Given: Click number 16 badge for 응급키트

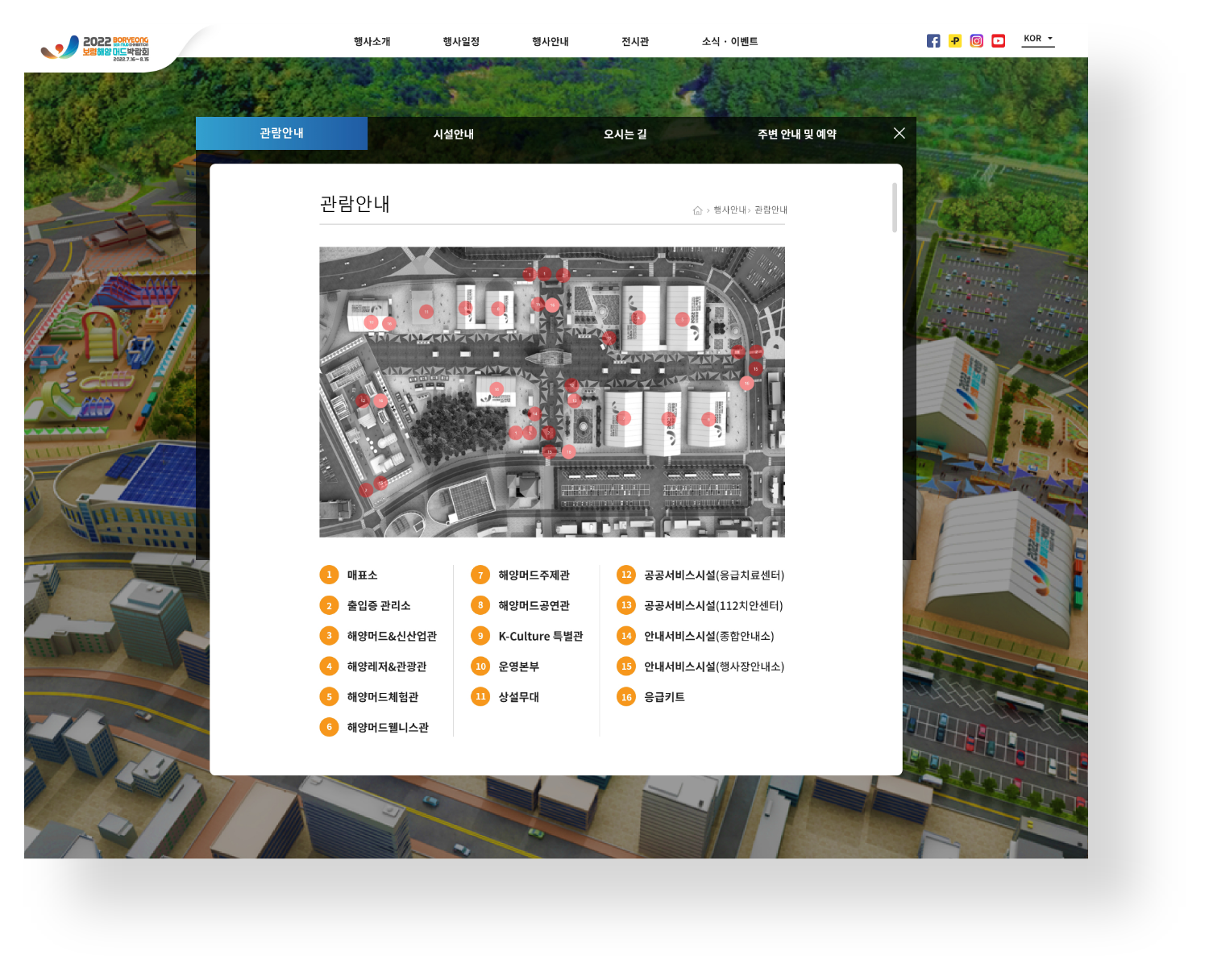Looking at the screenshot, I should tap(626, 696).
